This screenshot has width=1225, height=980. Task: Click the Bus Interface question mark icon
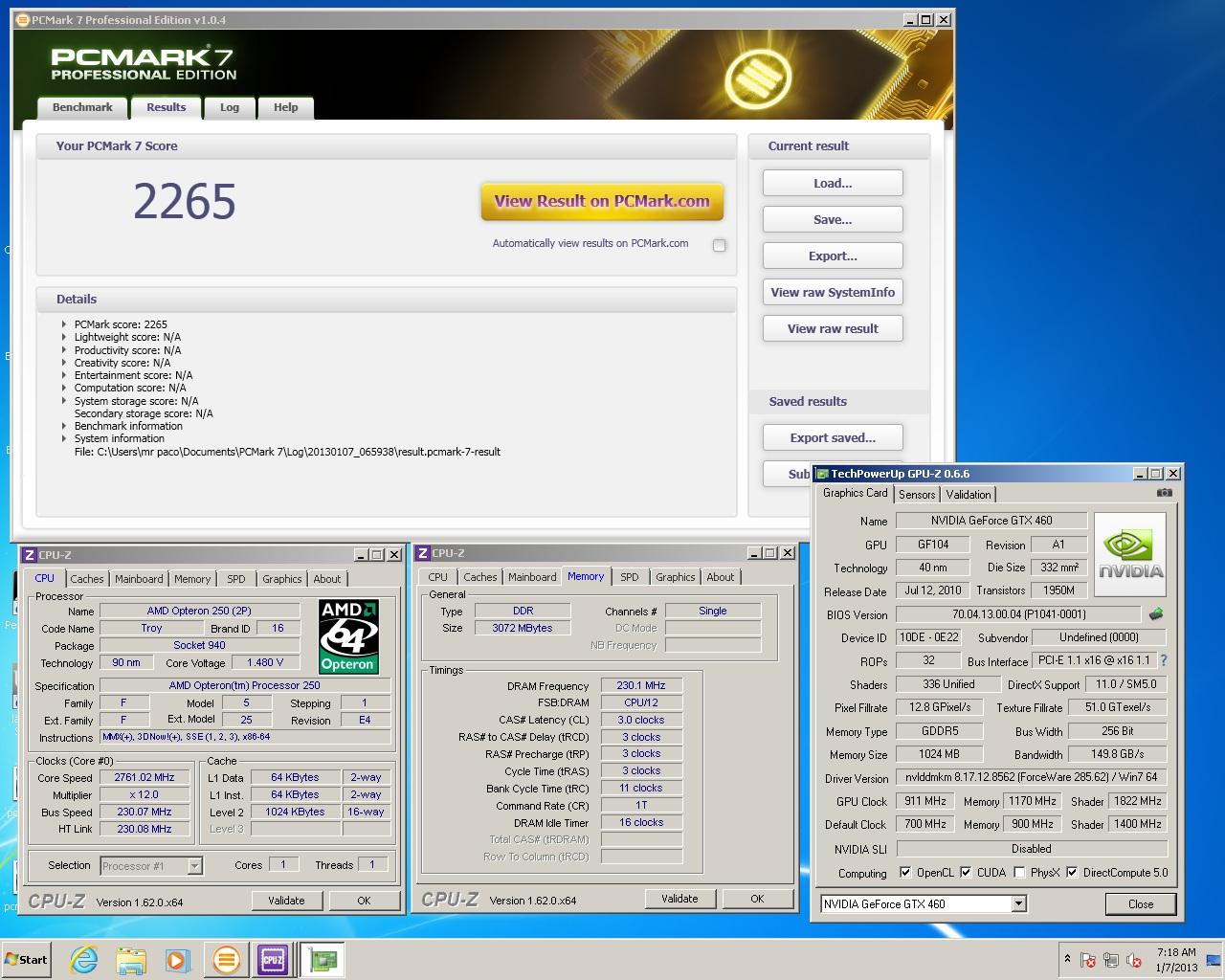(x=1164, y=660)
